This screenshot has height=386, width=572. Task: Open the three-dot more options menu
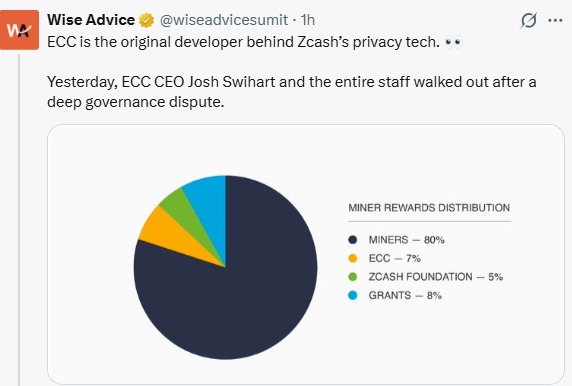[x=555, y=20]
